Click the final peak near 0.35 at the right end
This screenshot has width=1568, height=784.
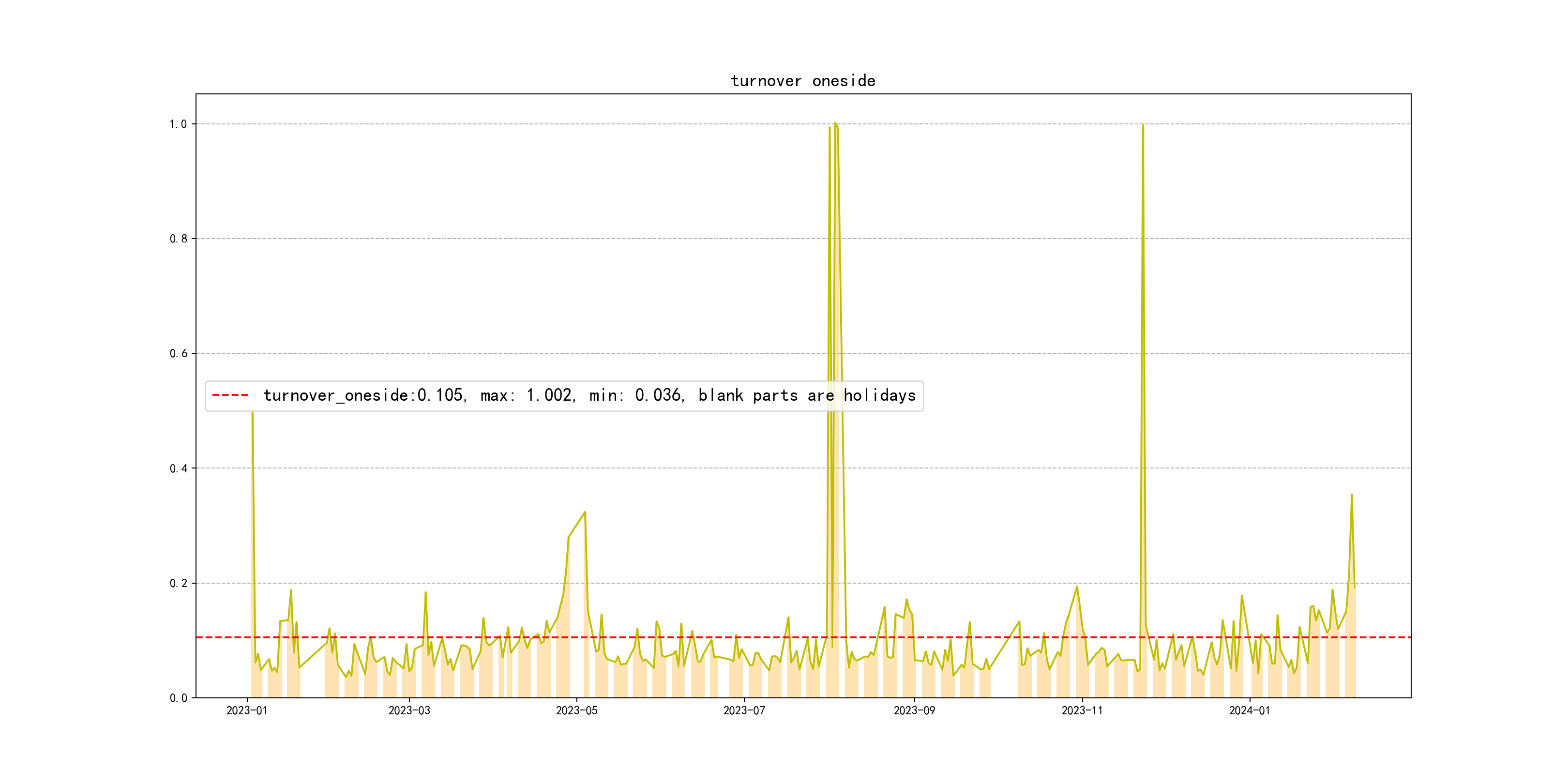coord(1351,495)
